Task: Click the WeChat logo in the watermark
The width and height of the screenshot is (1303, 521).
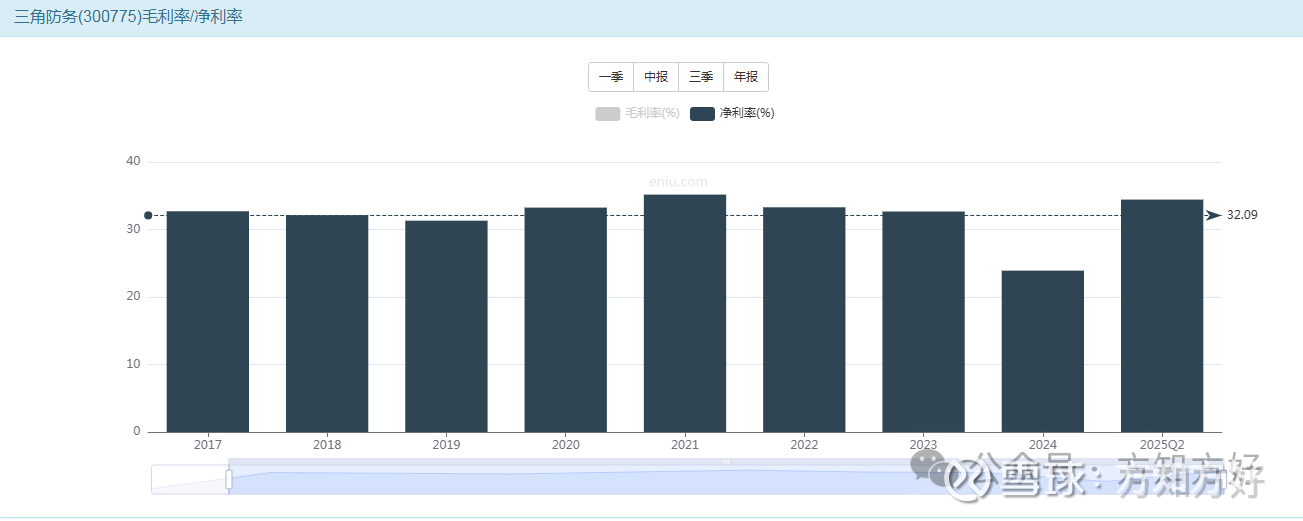Action: pyautogui.click(x=927, y=468)
